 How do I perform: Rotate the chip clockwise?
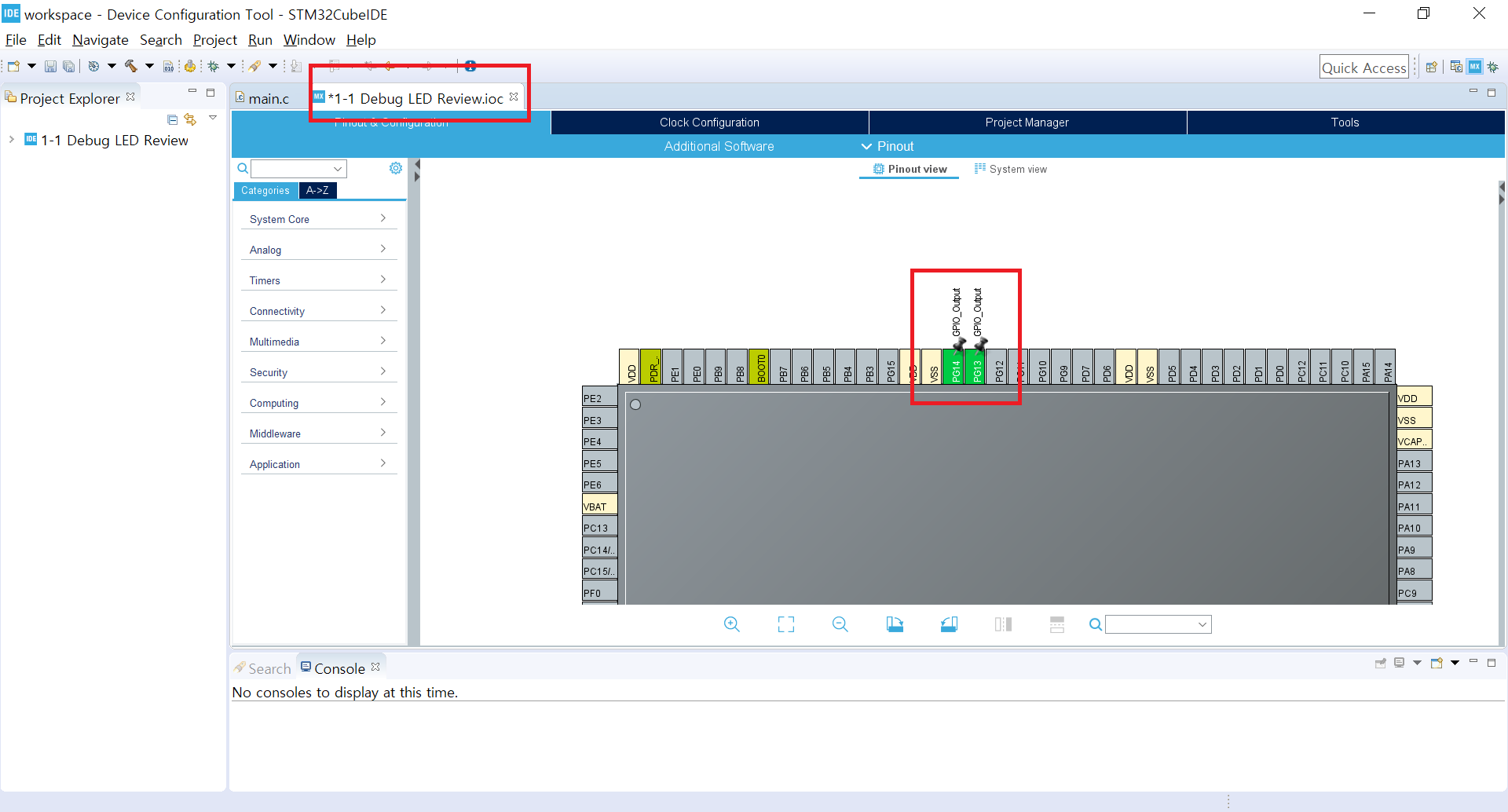coord(895,624)
